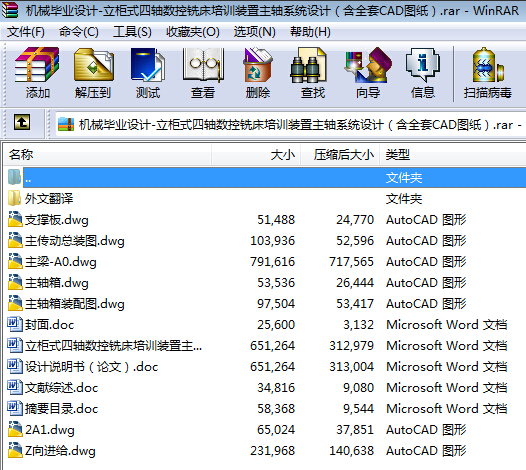Select file name 主轴箱.dwg
Viewport: 526px width, 470px height.
(56, 283)
